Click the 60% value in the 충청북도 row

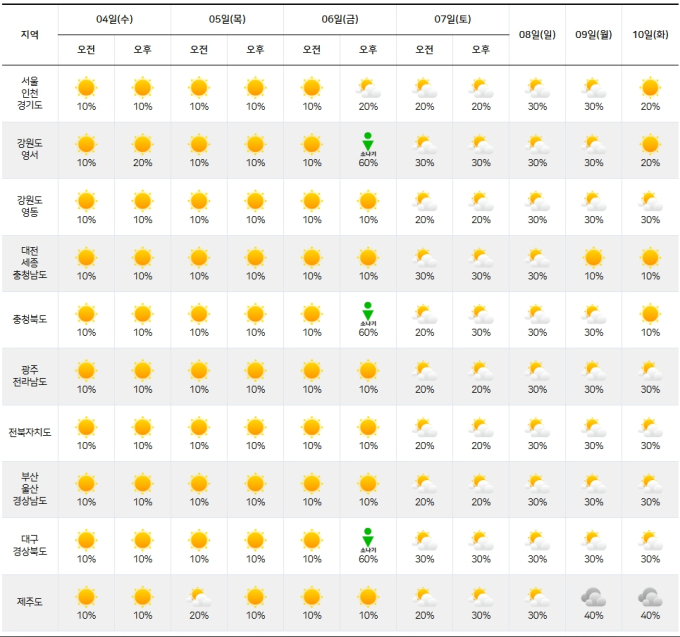(368, 332)
